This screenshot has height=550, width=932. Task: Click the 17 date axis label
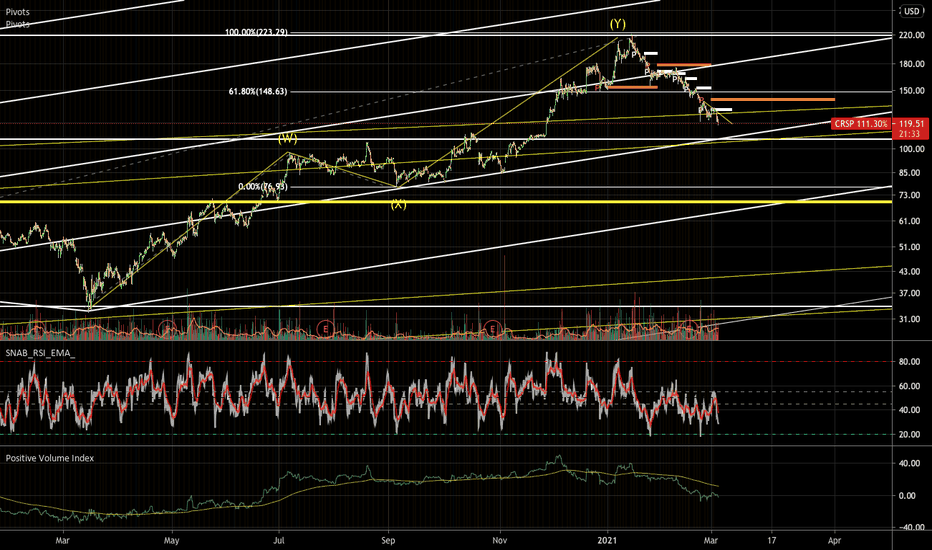[x=772, y=540]
